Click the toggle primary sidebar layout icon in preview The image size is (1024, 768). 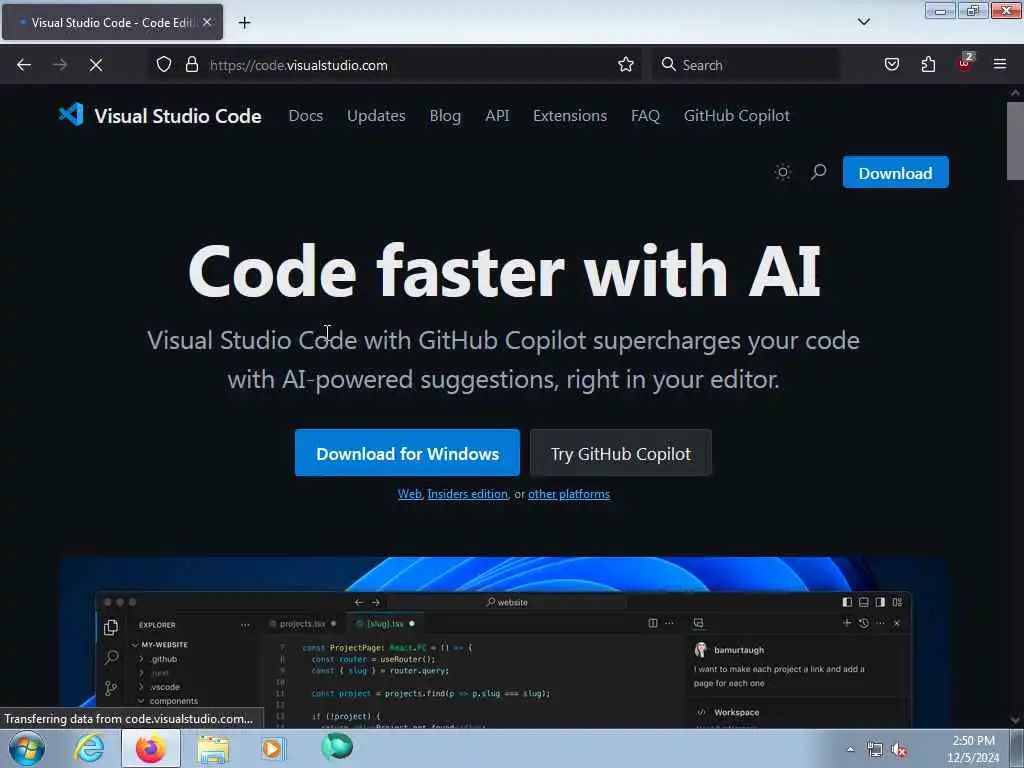click(x=847, y=602)
